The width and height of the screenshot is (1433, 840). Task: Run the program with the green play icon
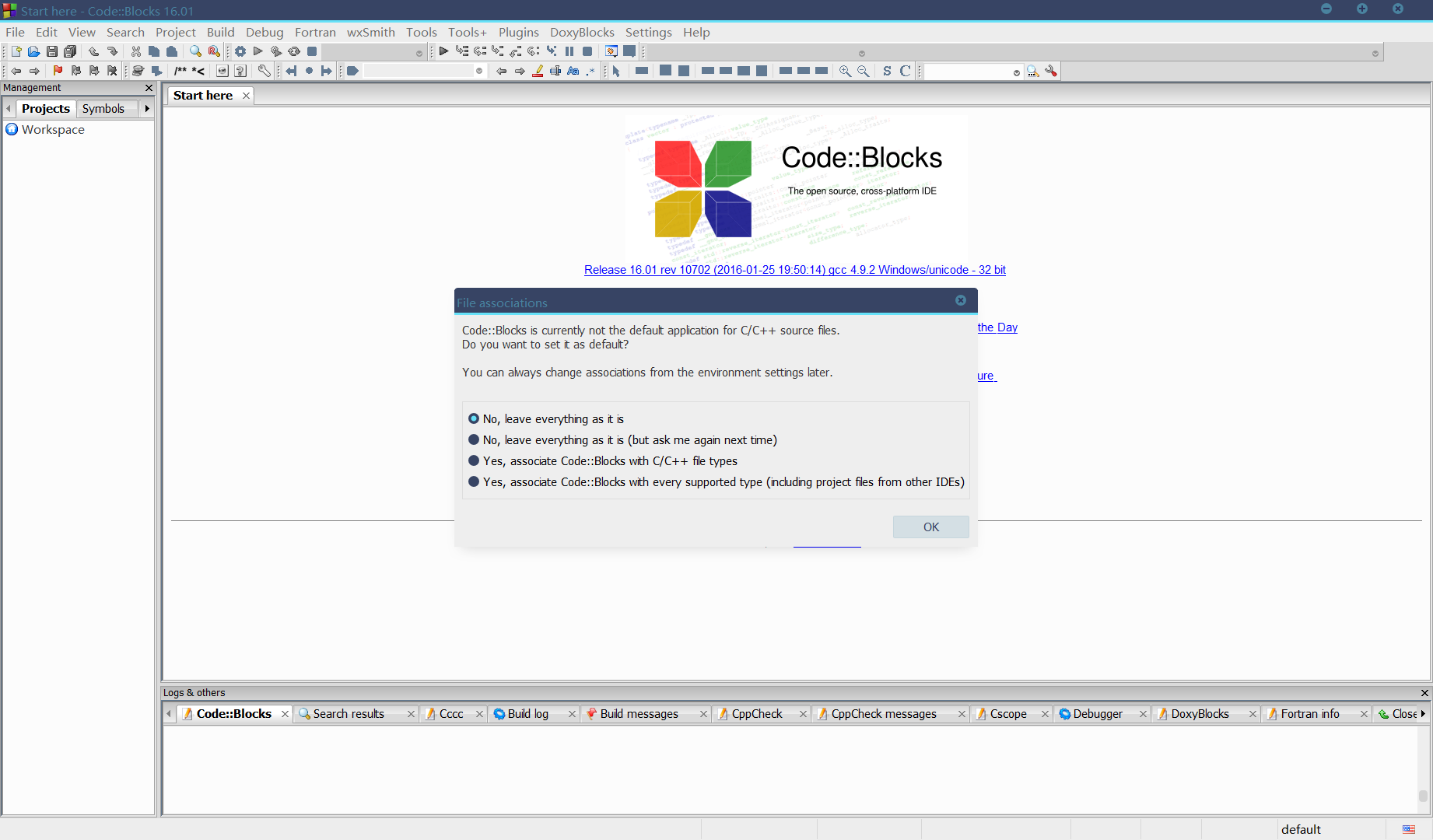[258, 51]
